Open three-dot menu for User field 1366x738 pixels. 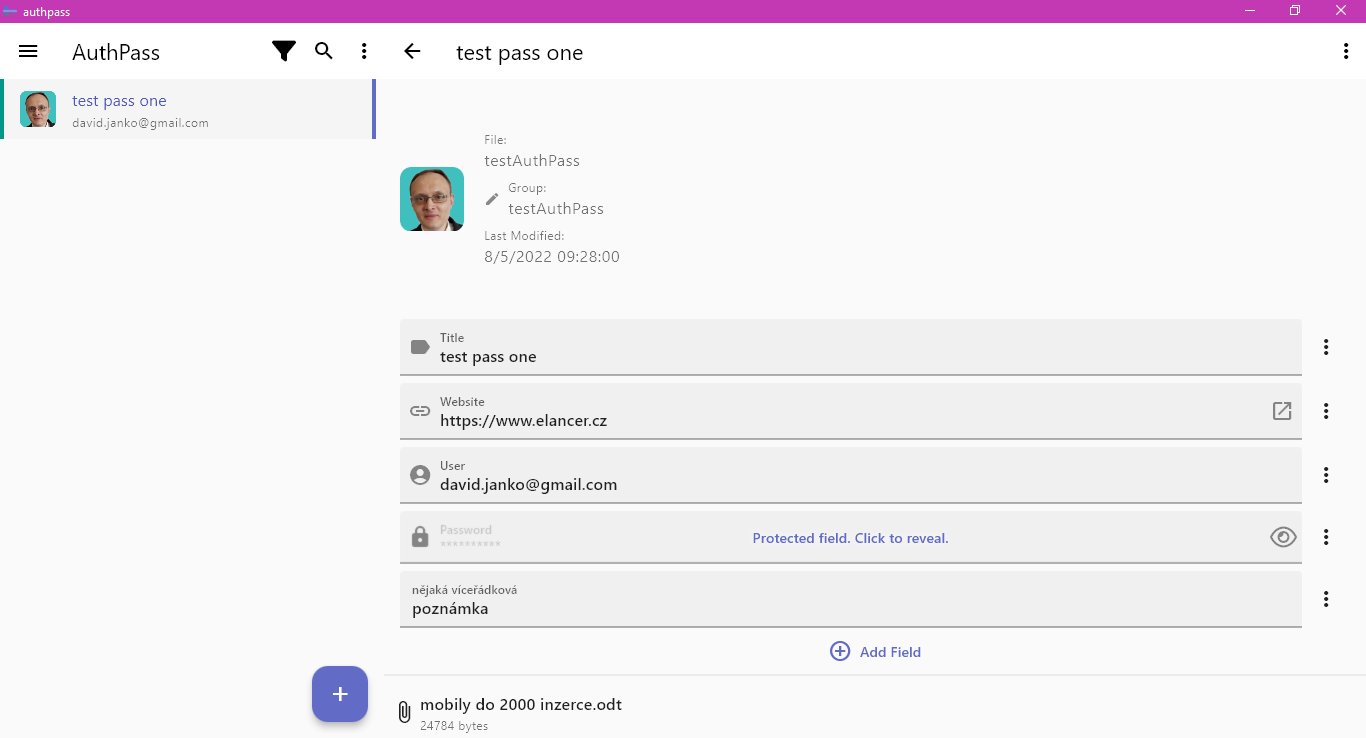coord(1326,475)
